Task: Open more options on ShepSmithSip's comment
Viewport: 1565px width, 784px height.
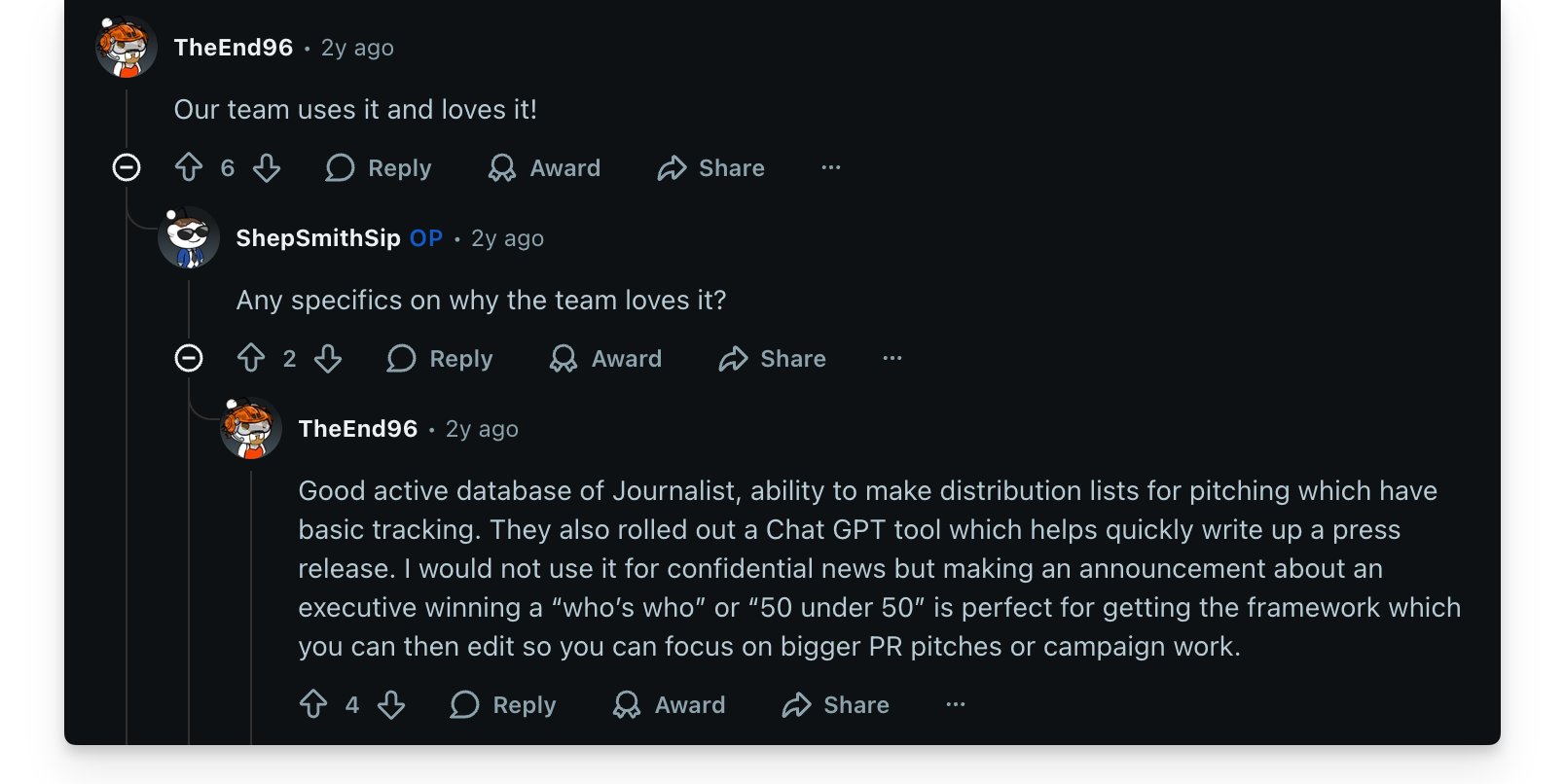Action: (x=892, y=359)
